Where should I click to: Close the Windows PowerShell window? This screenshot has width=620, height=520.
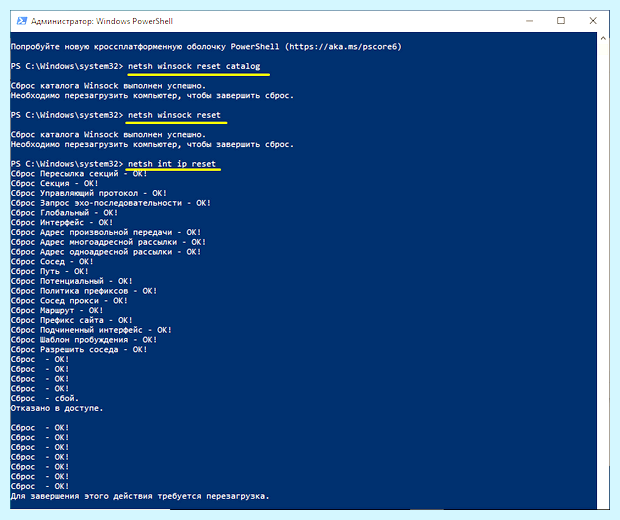tap(593, 21)
